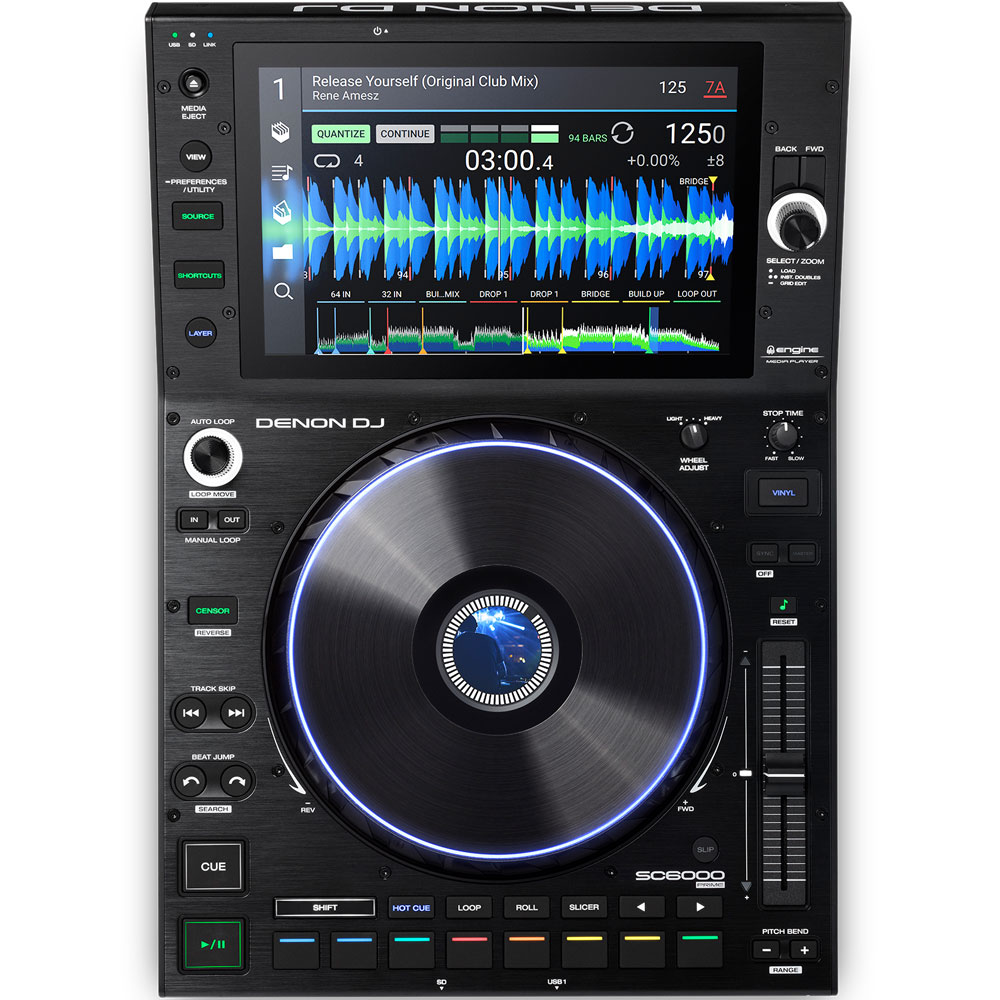This screenshot has width=1000, height=1000.
Task: Tap the deck number 1 on the display
Action: (279, 89)
